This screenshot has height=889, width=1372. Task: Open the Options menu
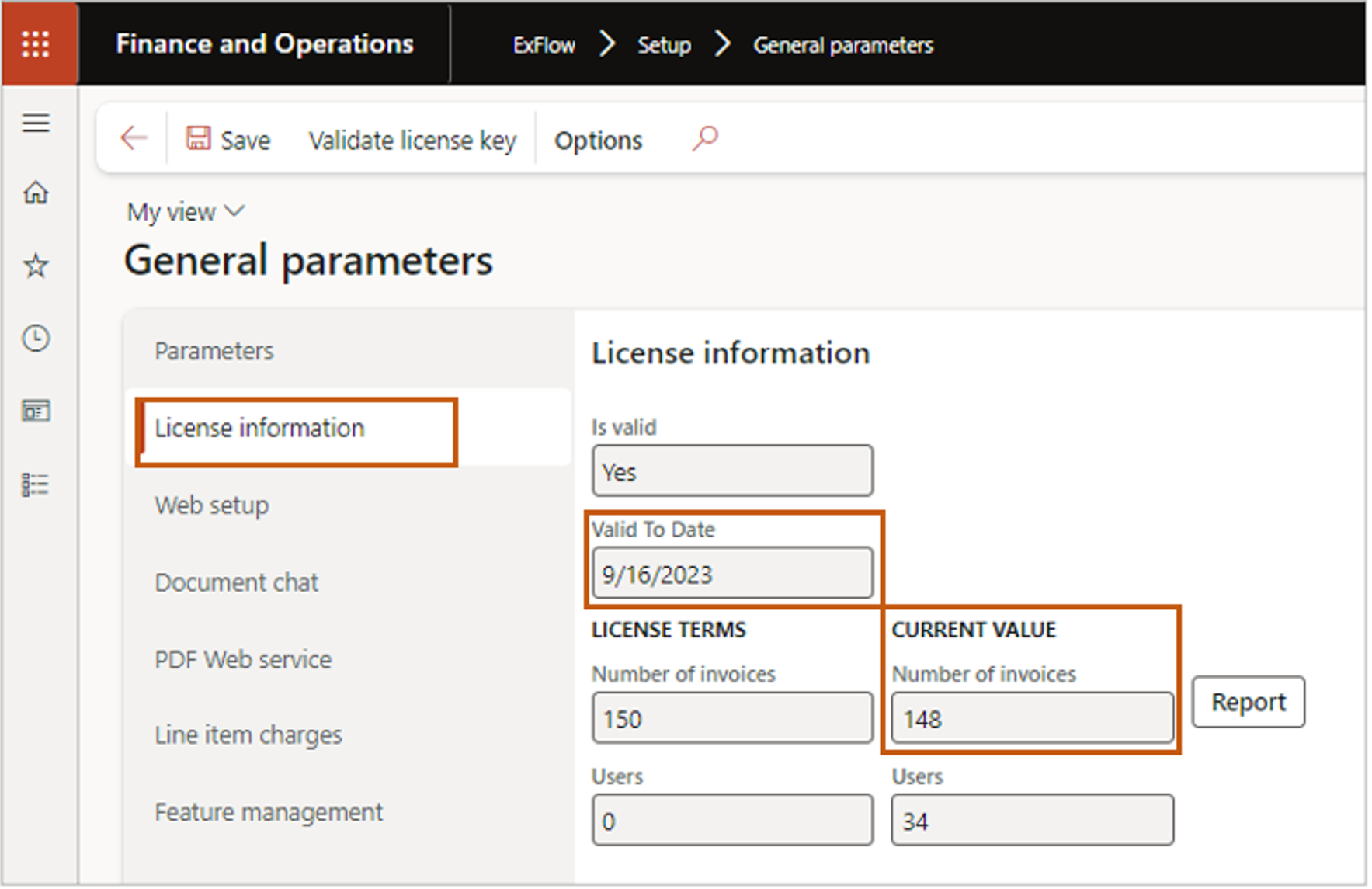click(598, 141)
